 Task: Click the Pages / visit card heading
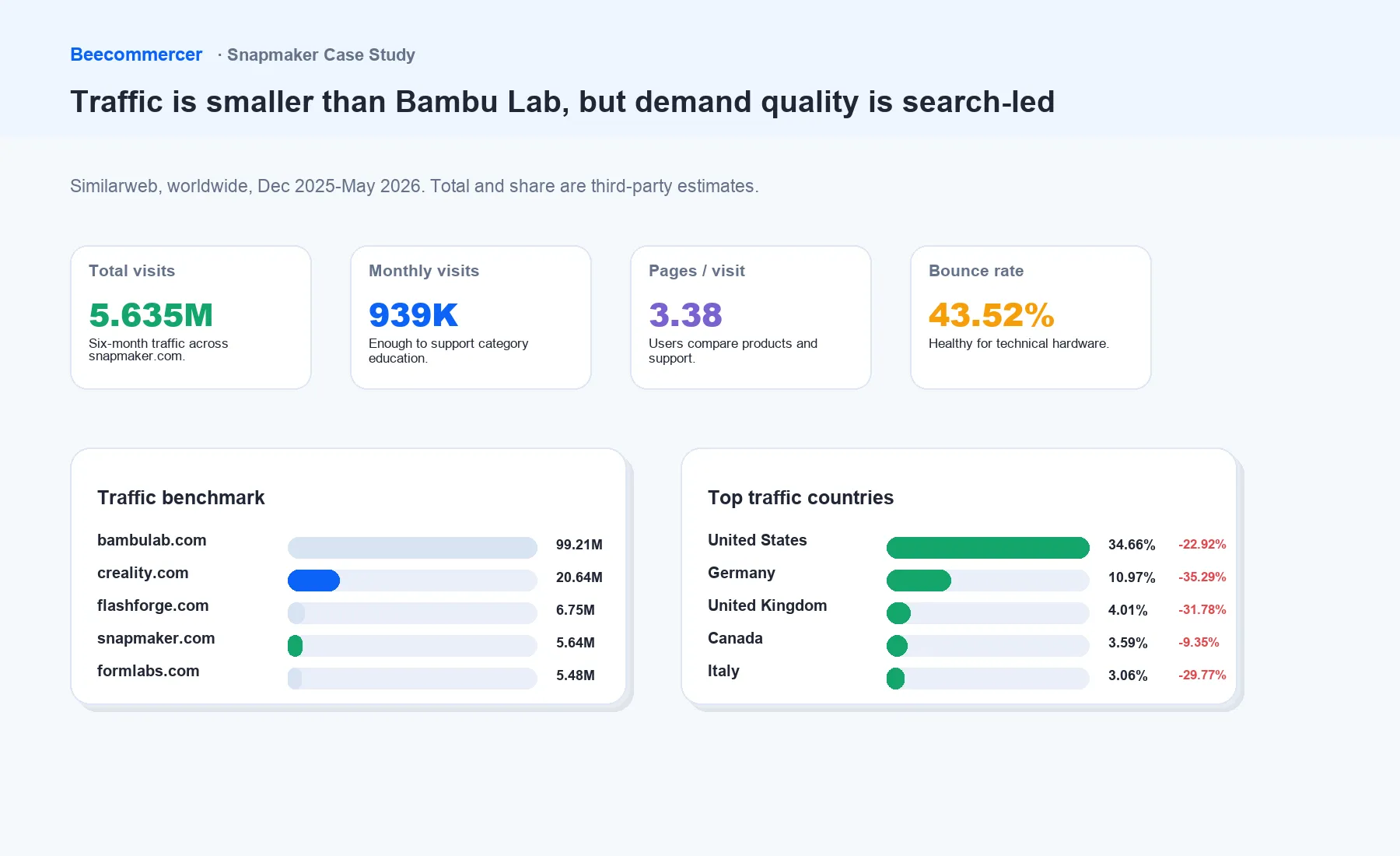click(697, 271)
